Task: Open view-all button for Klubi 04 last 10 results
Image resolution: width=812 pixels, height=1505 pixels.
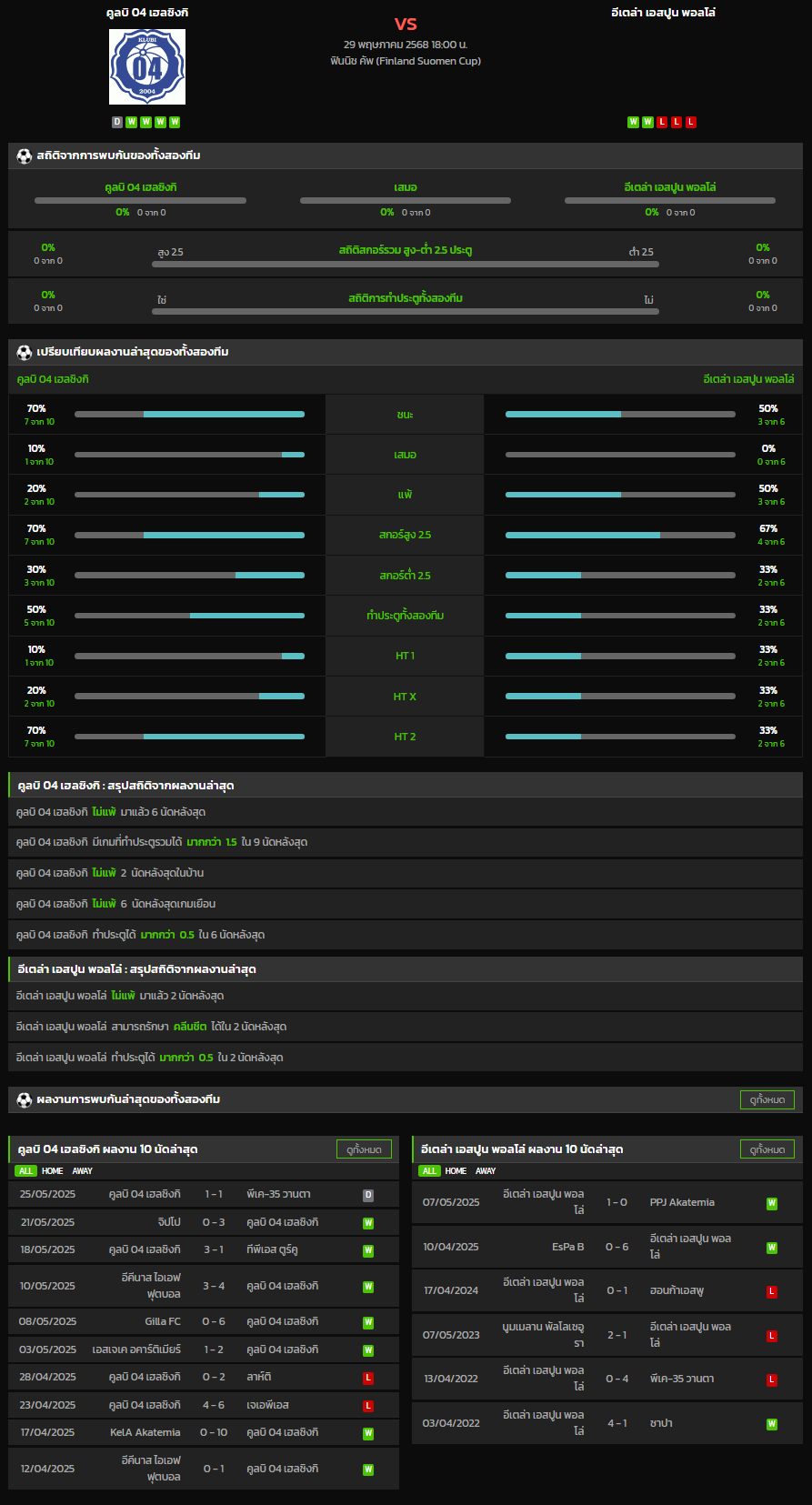Action: coord(364,1149)
